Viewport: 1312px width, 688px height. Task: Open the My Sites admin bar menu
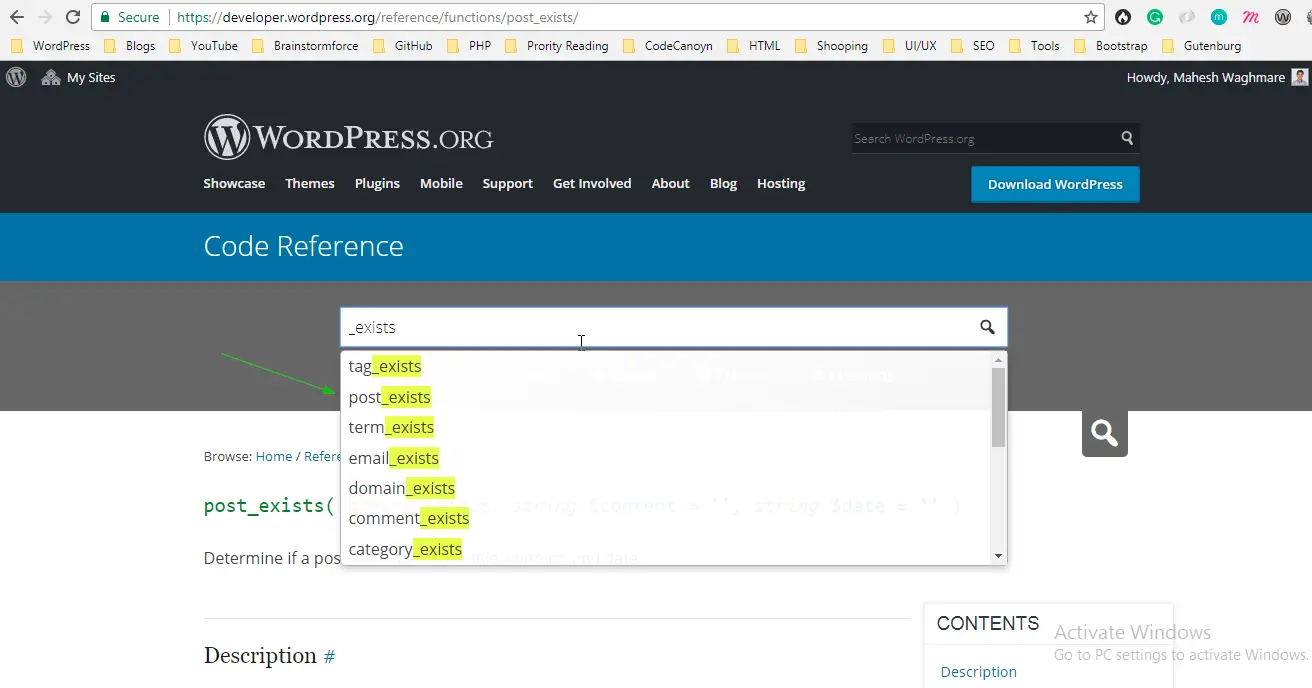pos(78,77)
